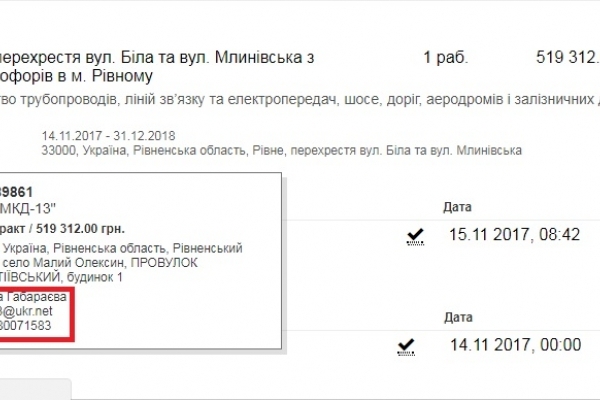This screenshot has width=600, height=400.
Task: Click the checkmark beside 14.11 2017, 00:00
Action: [x=405, y=345]
